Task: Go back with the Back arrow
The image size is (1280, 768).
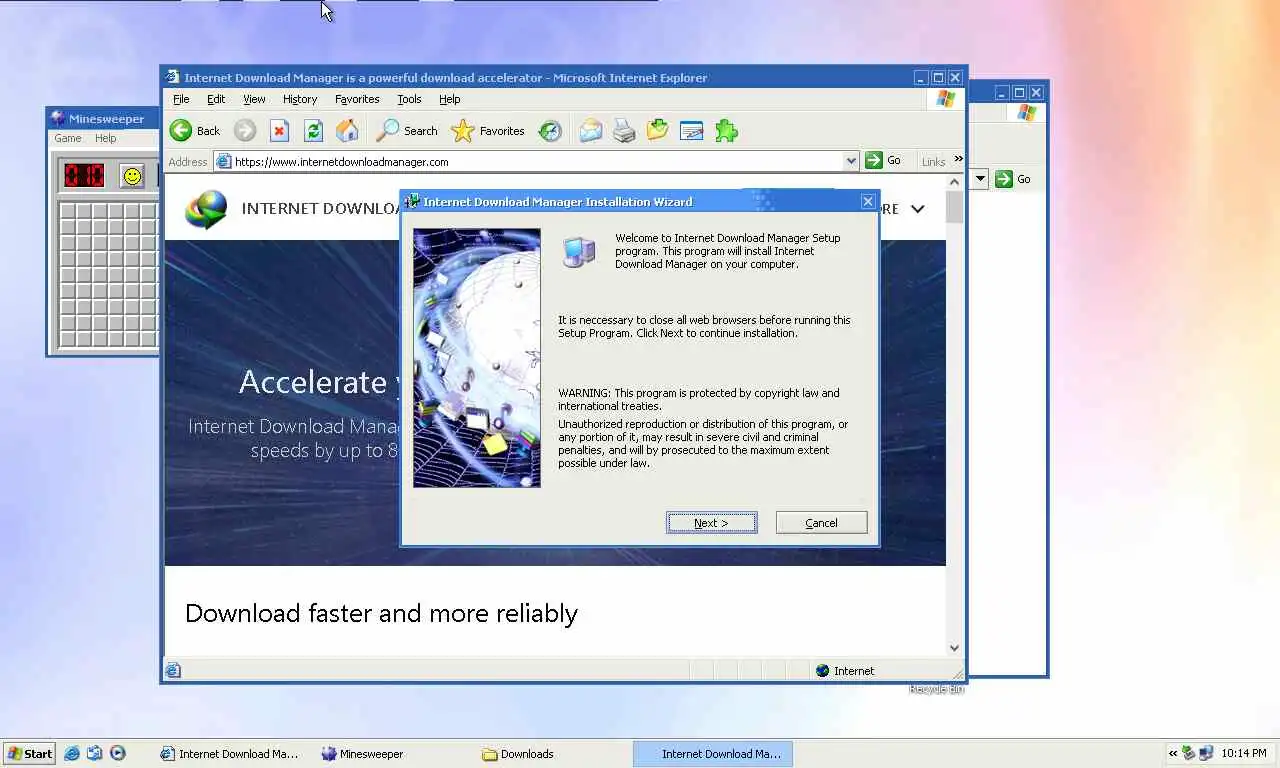Action: [195, 131]
